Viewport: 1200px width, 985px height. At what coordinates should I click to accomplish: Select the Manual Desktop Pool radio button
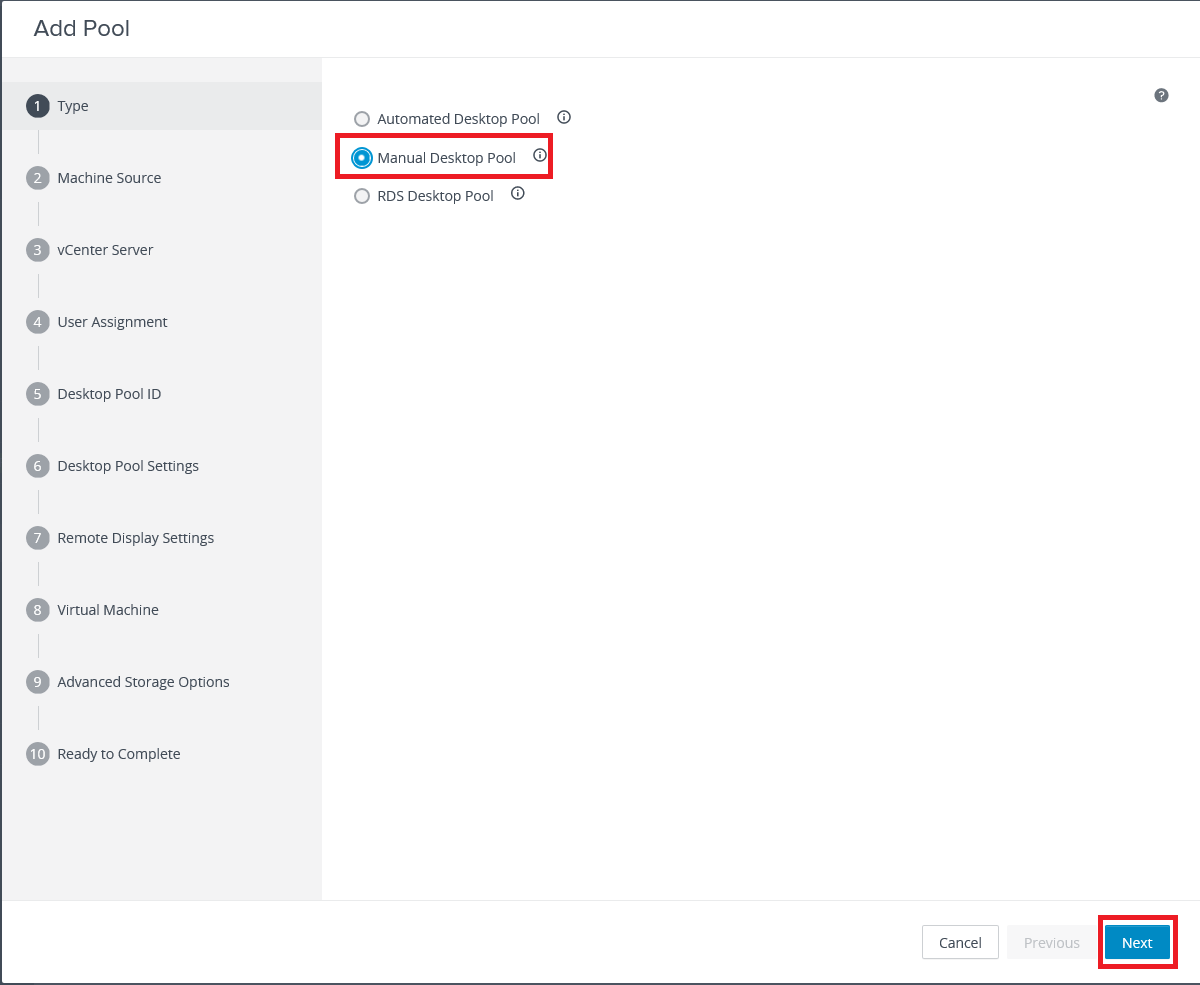point(362,158)
